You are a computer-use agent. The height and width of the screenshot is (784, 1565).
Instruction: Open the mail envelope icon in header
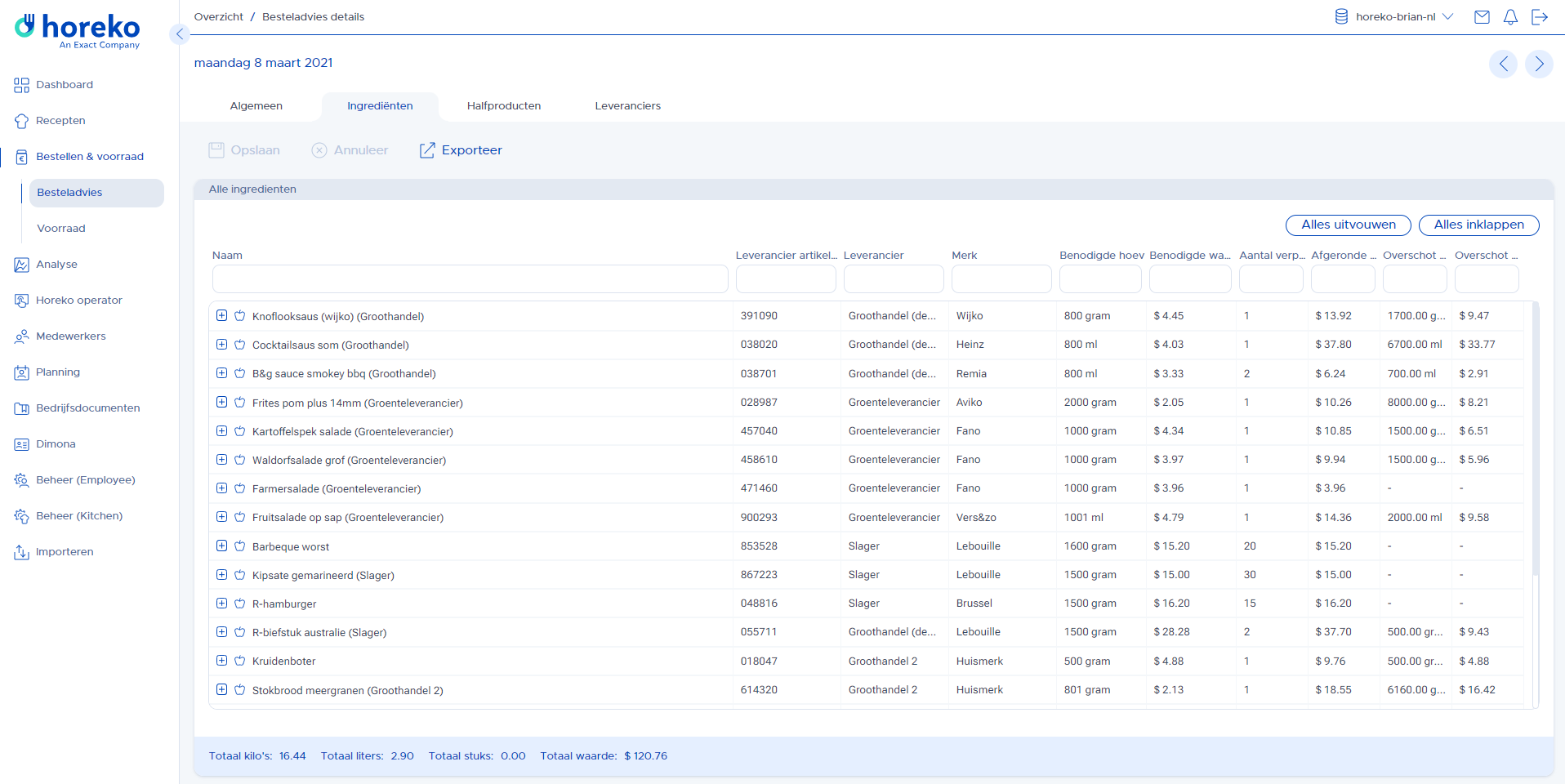point(1482,17)
